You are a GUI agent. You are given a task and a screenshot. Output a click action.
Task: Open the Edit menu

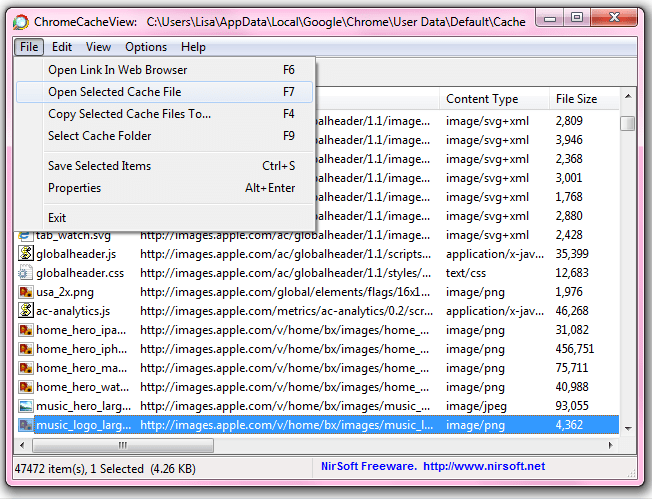click(62, 47)
